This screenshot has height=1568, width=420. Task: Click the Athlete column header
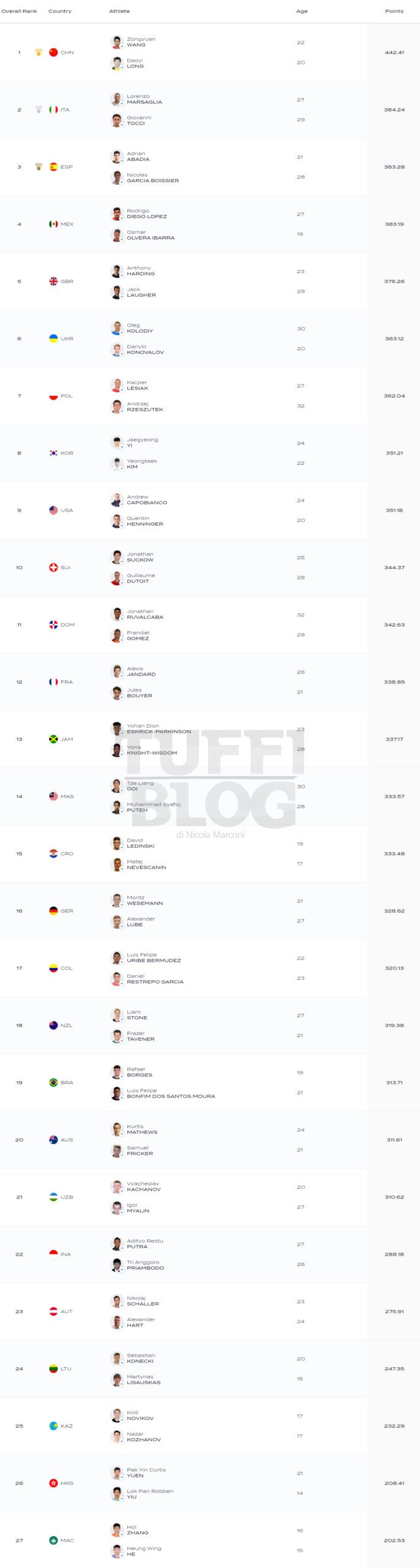click(x=119, y=11)
